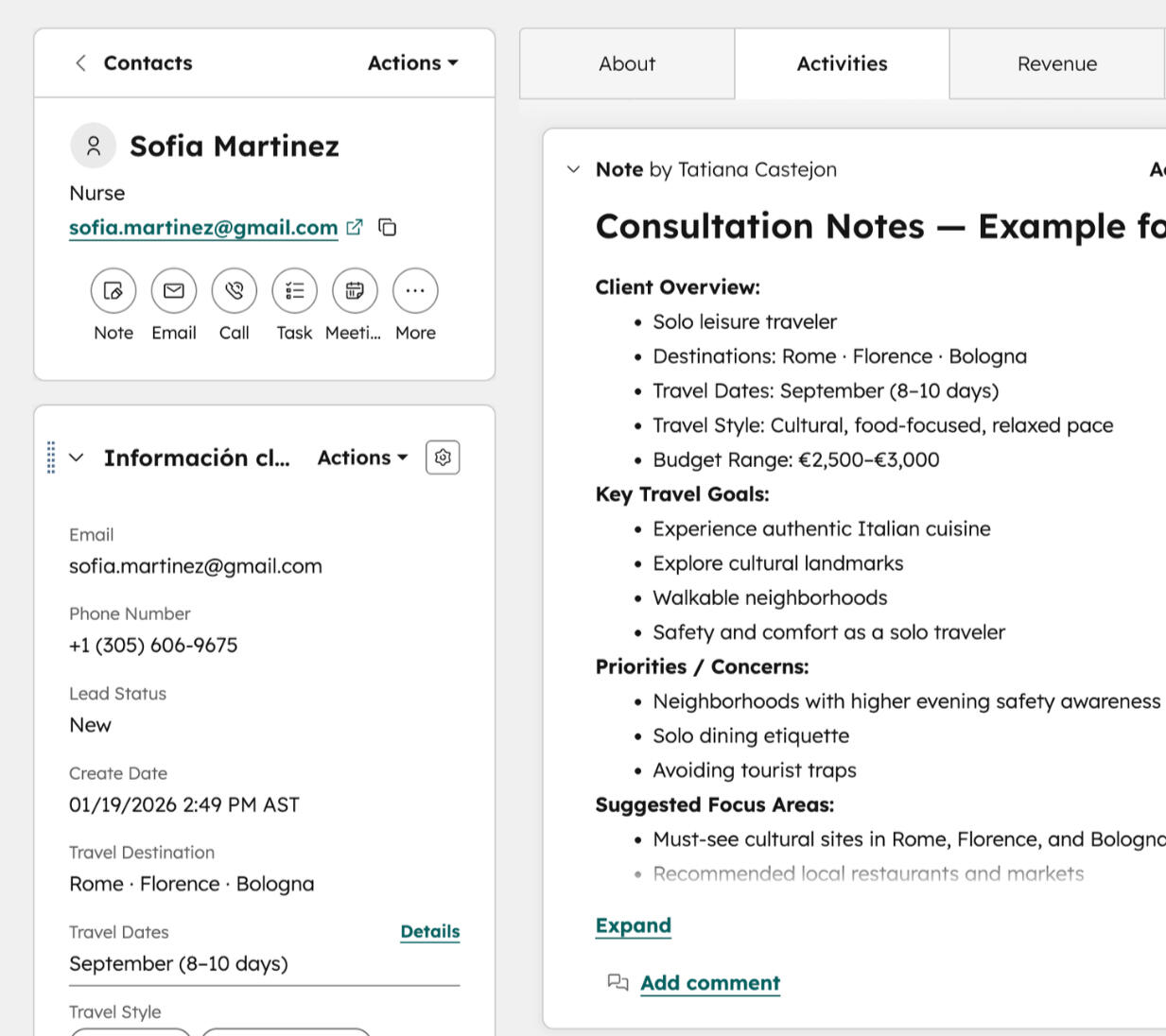The height and width of the screenshot is (1036, 1166).
Task: Open the external link icon beside email
Action: 355,228
